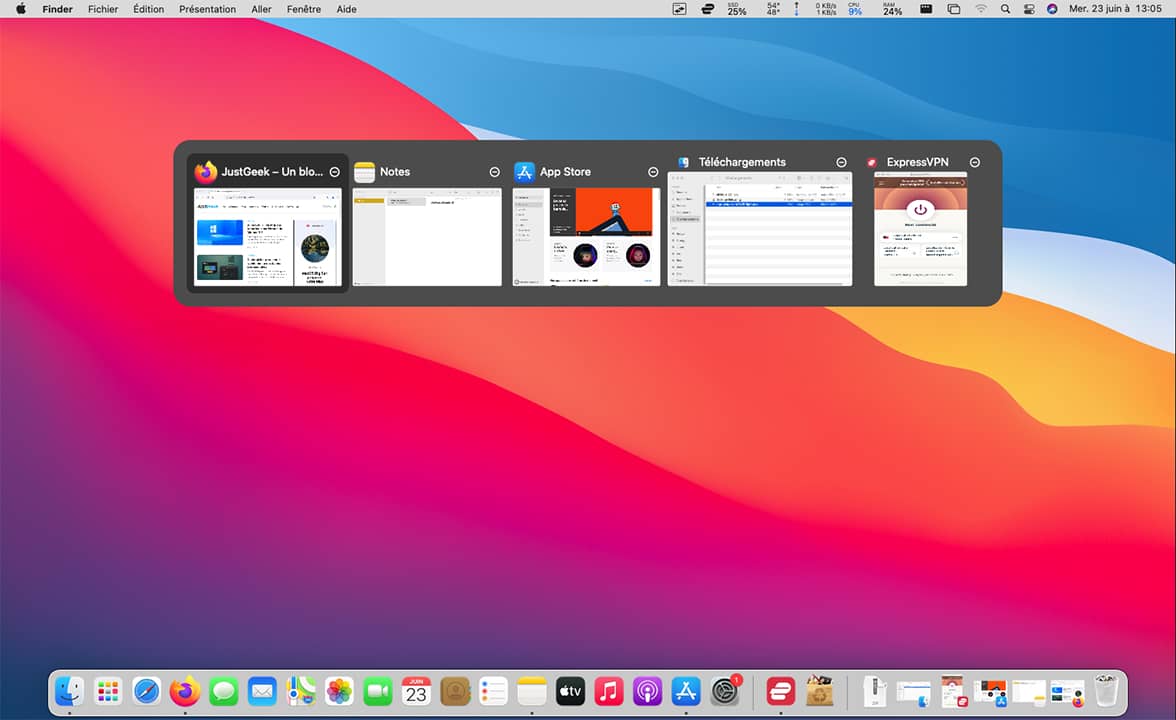Activate Siri from the menu bar
The height and width of the screenshot is (720, 1176).
[1052, 9]
